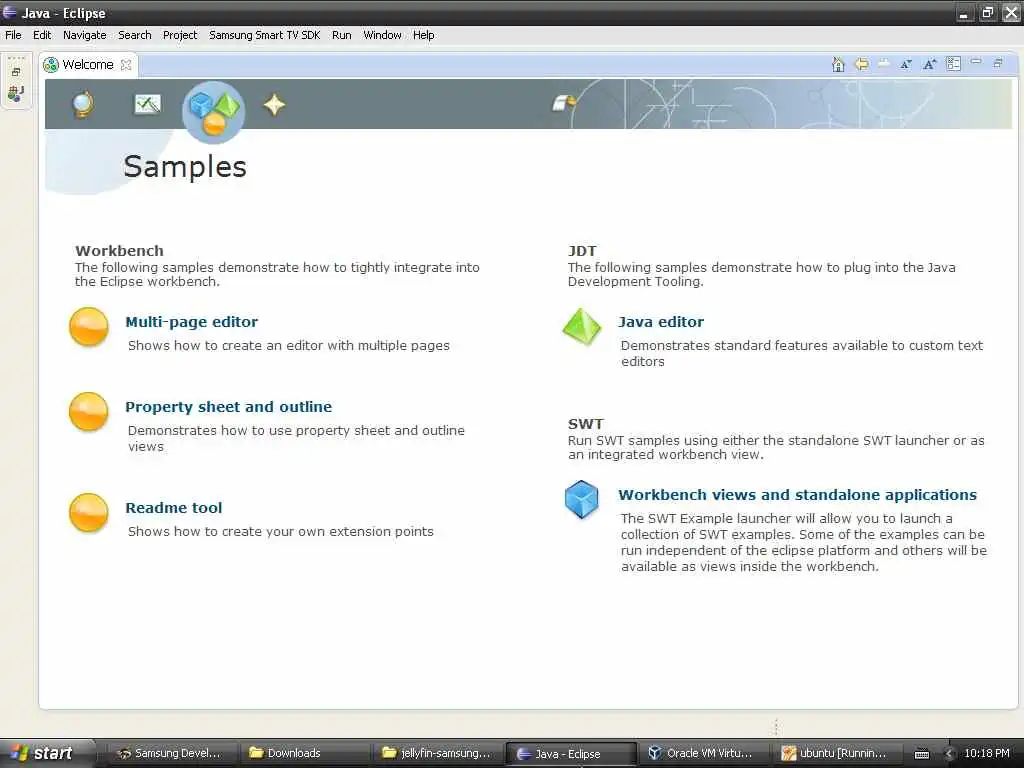Viewport: 1024px width, 768px height.
Task: Click the Workbench section heading
Action: click(120, 251)
